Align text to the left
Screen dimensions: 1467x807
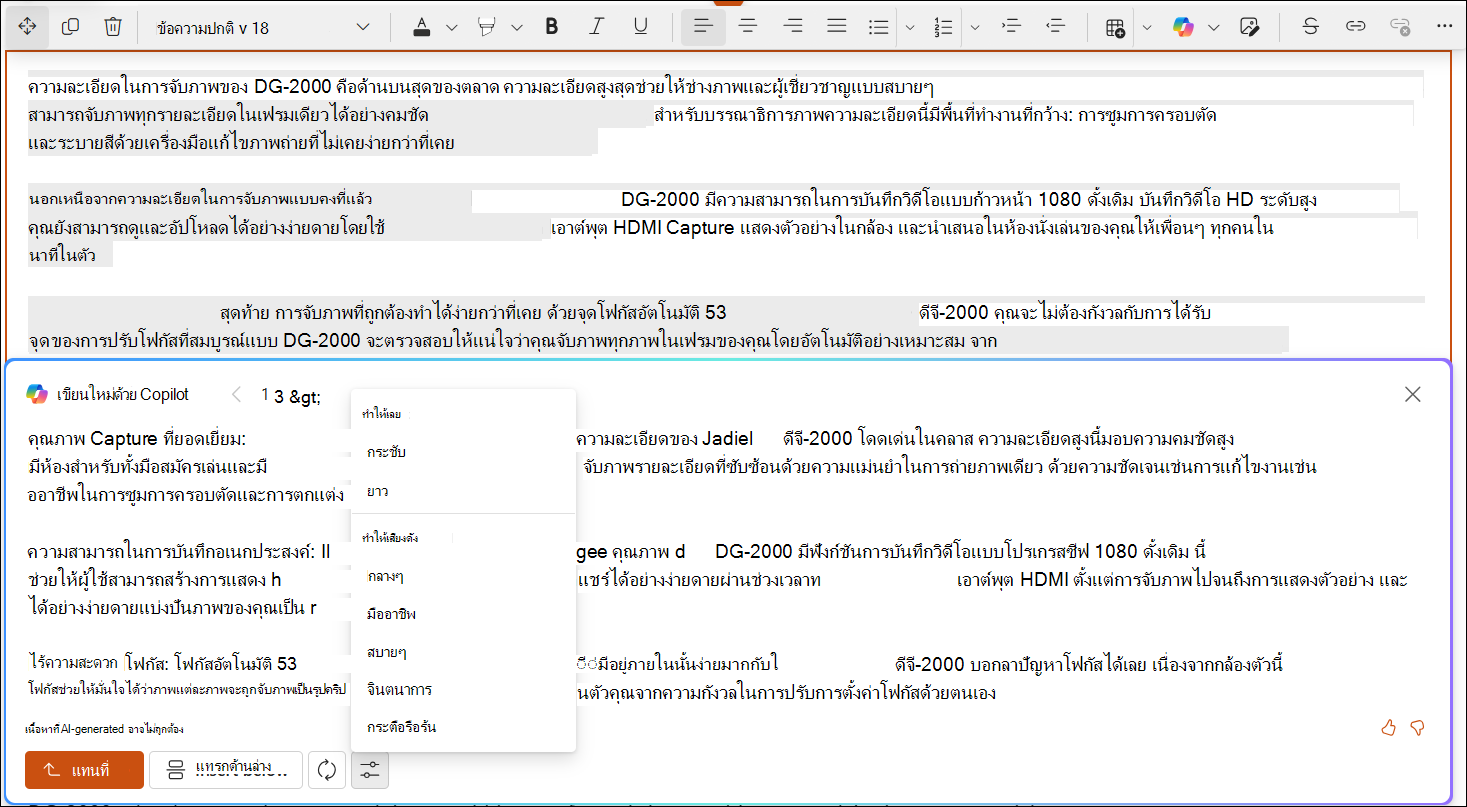(703, 27)
